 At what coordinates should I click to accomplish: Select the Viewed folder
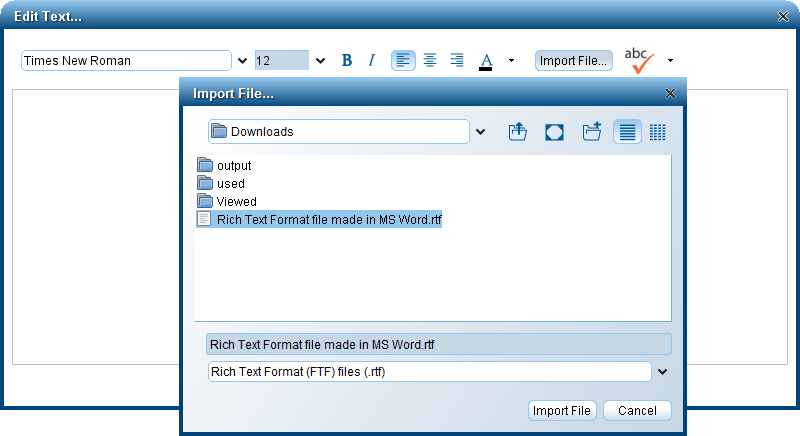(x=227, y=201)
